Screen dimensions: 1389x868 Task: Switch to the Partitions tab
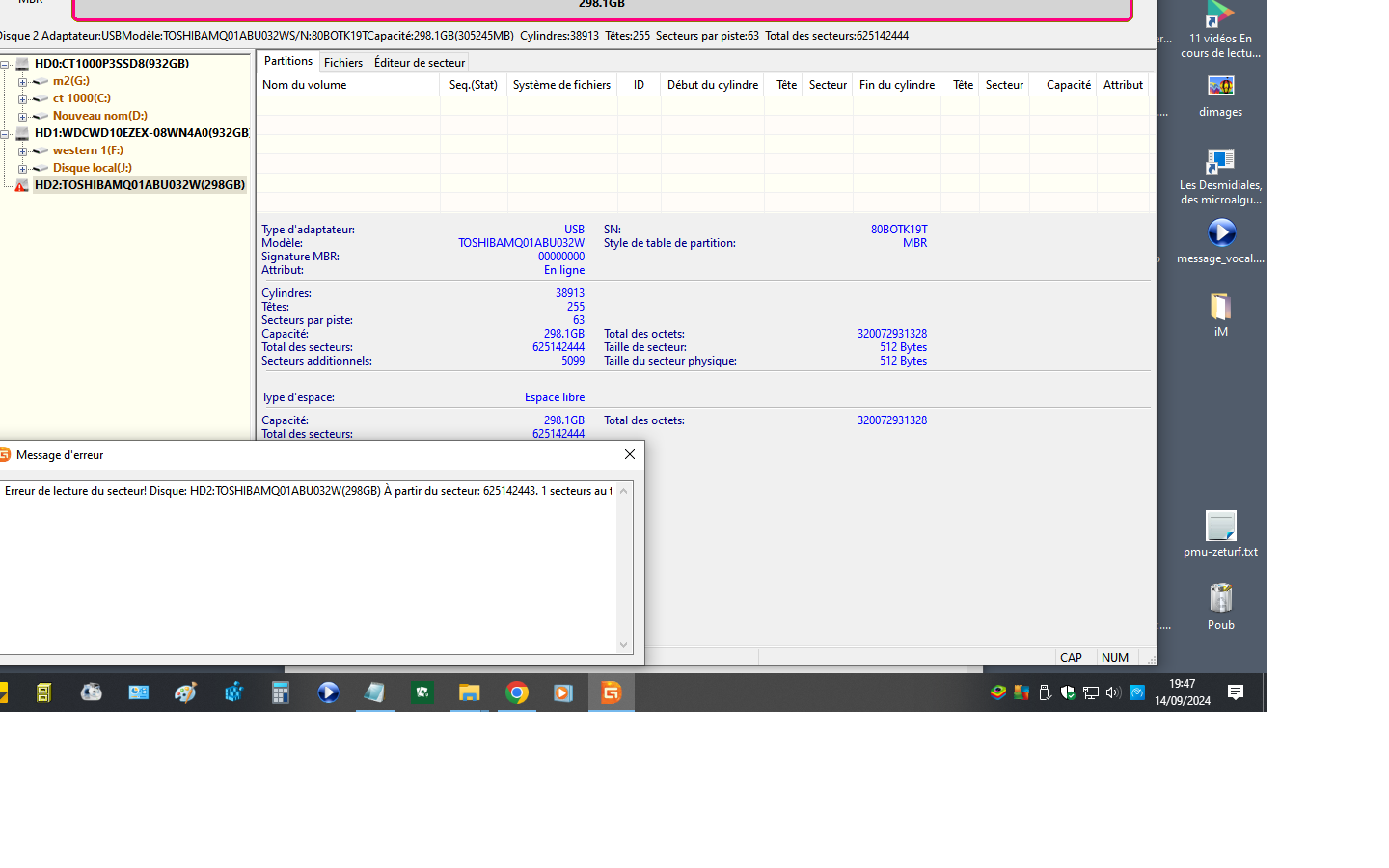pos(288,61)
